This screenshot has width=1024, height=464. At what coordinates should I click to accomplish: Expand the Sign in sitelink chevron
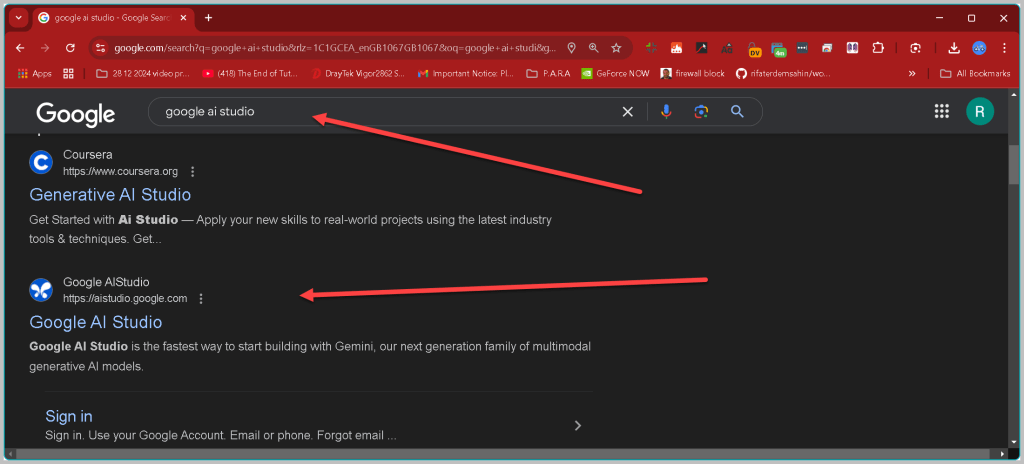tap(577, 425)
